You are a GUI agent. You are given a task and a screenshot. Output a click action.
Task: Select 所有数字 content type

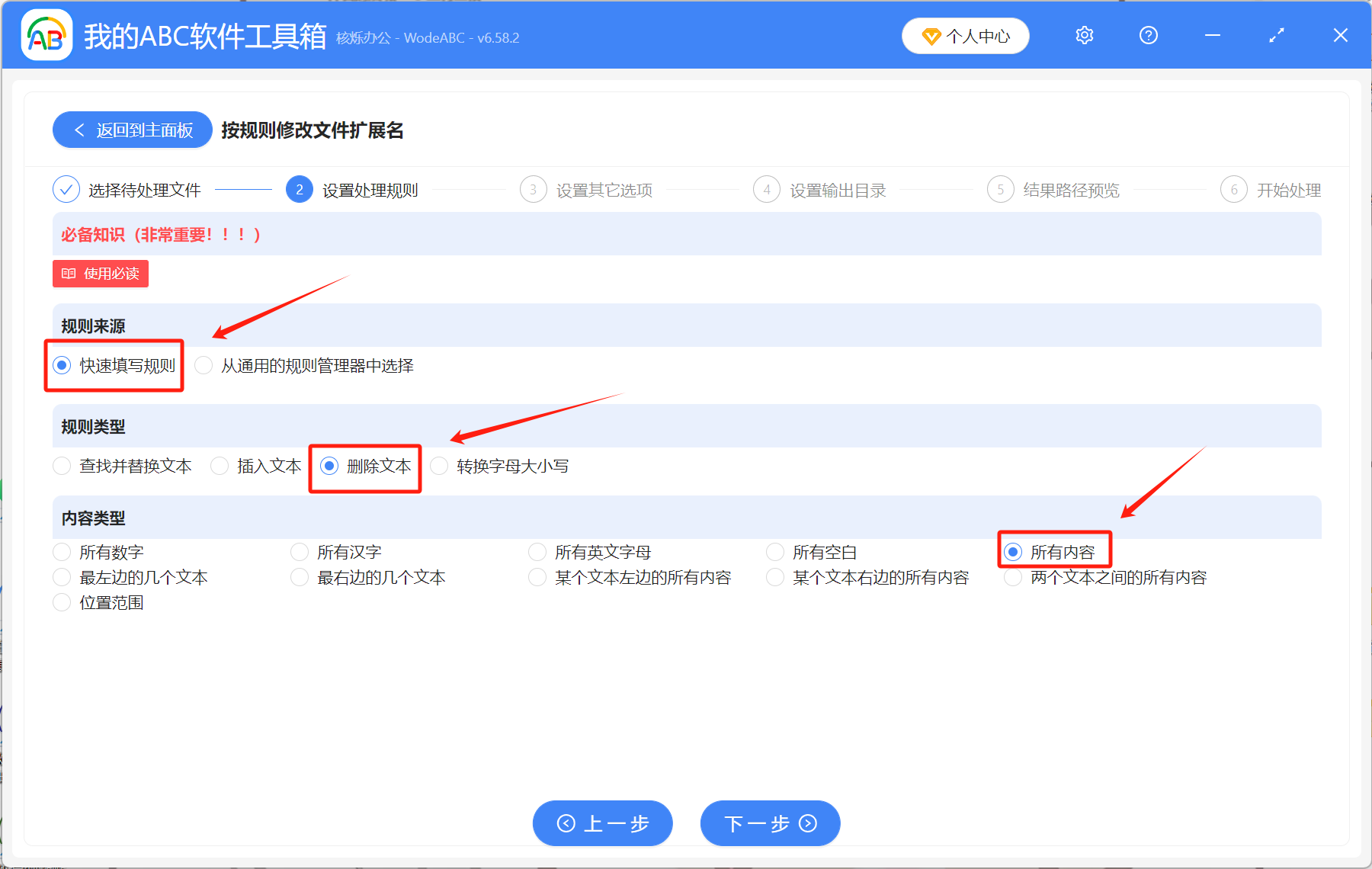tap(62, 552)
